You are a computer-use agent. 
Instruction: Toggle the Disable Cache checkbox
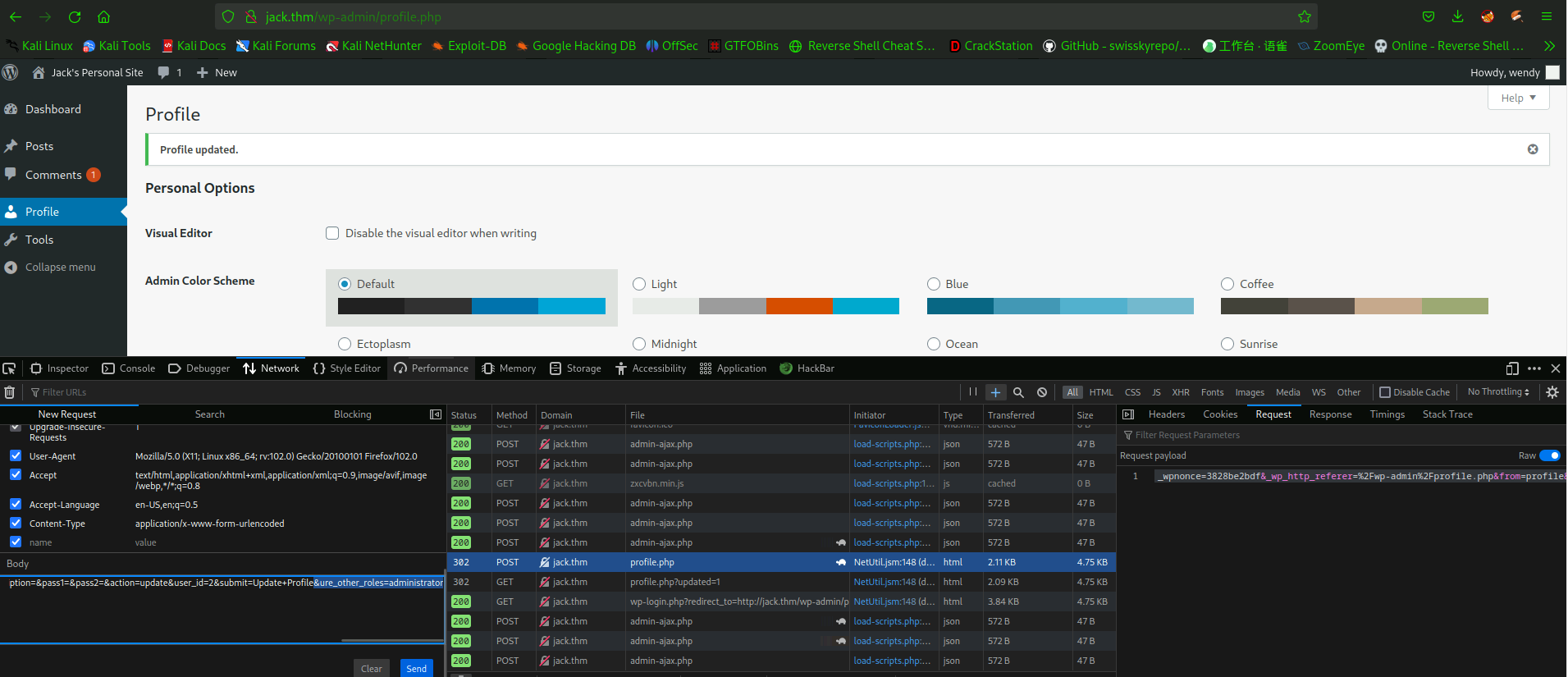[x=1385, y=392]
